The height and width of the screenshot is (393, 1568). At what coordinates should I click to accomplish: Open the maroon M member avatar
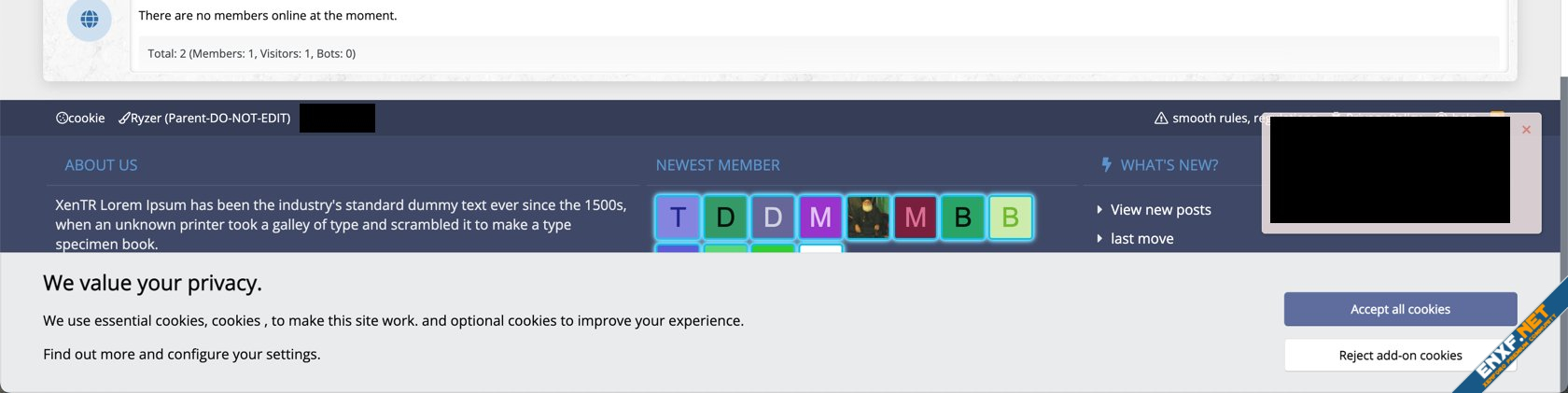pos(916,218)
